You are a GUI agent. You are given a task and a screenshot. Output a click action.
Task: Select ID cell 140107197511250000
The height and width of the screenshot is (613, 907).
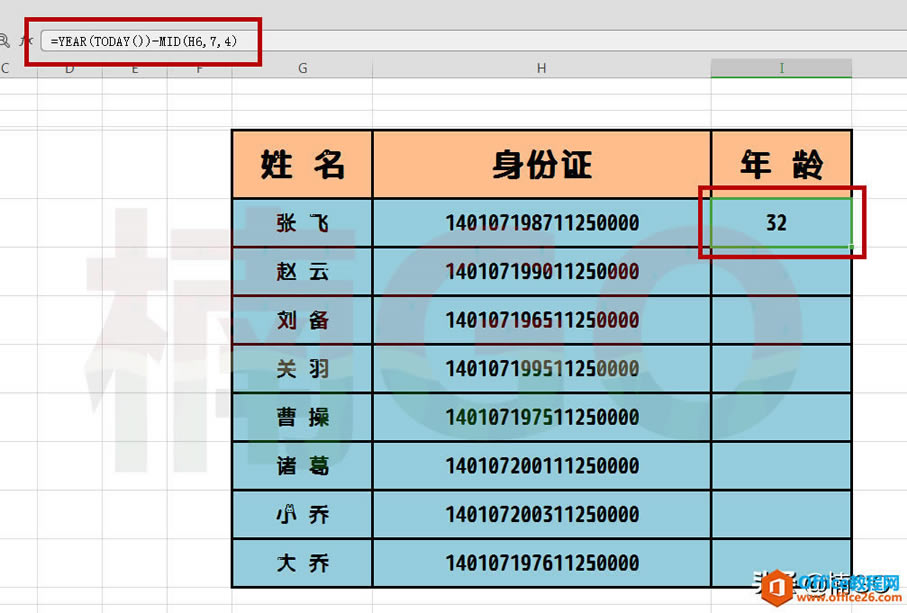point(541,417)
